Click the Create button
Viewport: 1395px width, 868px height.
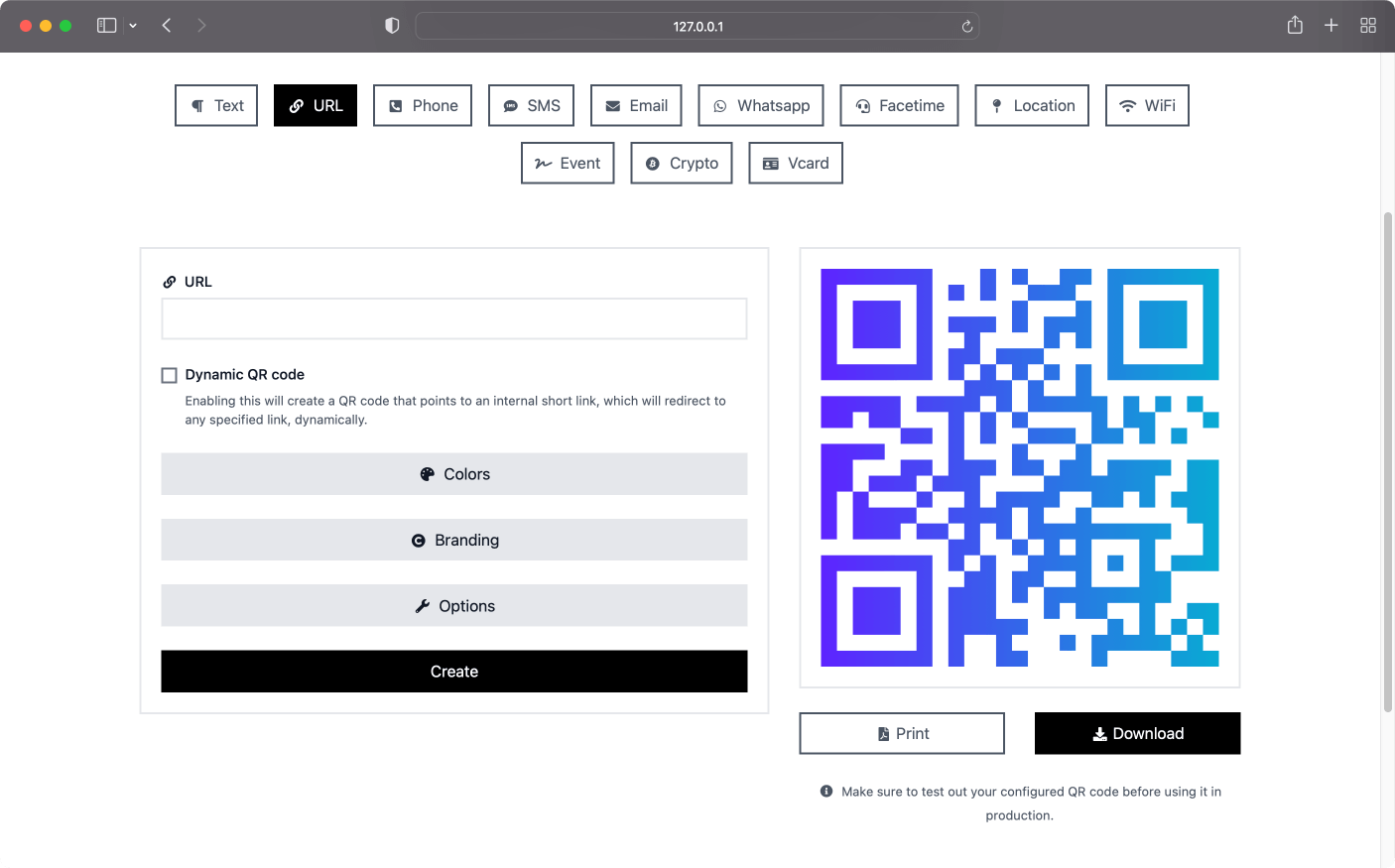(x=454, y=672)
